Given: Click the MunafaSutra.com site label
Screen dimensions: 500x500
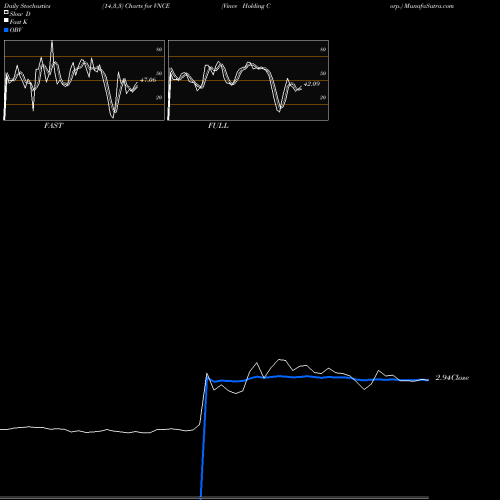Looking at the screenshot, I should click(429, 6).
